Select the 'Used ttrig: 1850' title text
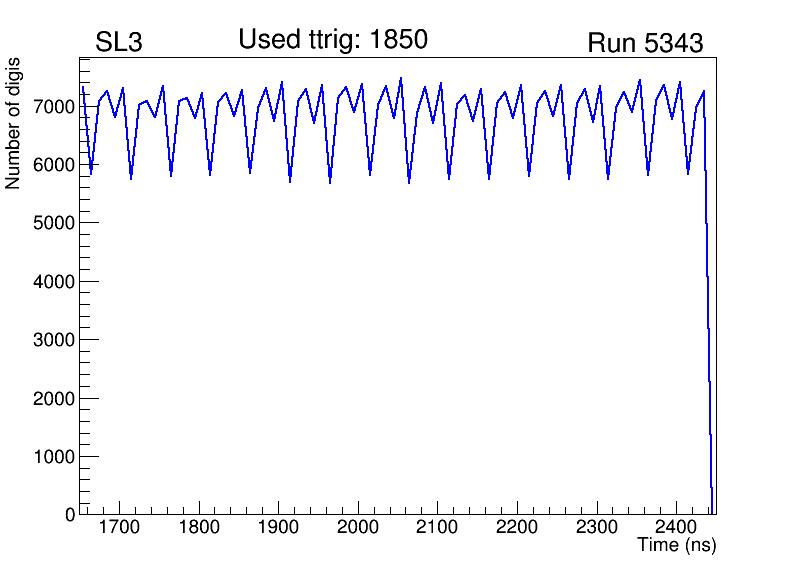Screen dimensions: 796x572 (x=333, y=40)
